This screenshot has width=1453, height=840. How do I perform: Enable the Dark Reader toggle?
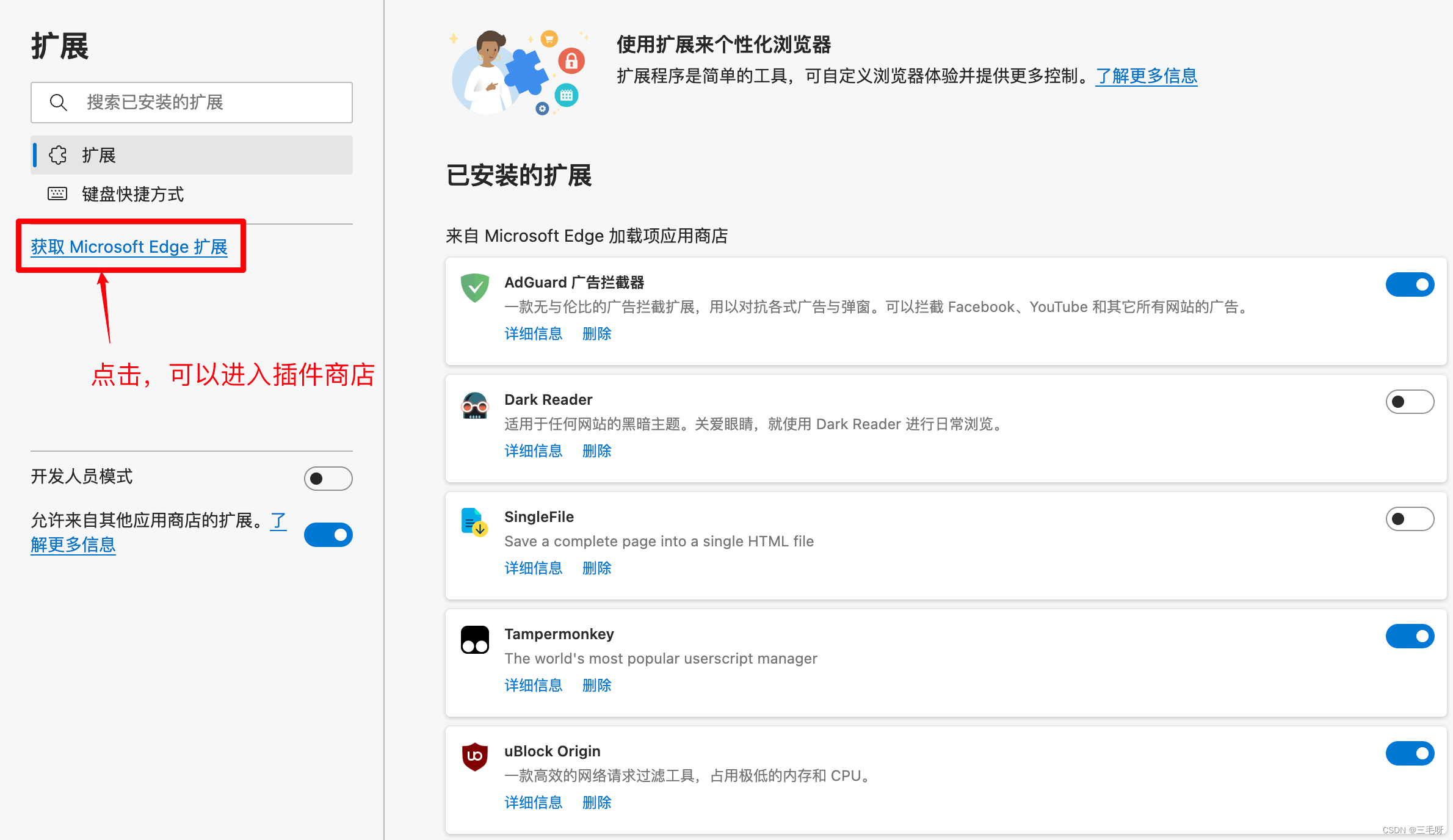point(1409,402)
